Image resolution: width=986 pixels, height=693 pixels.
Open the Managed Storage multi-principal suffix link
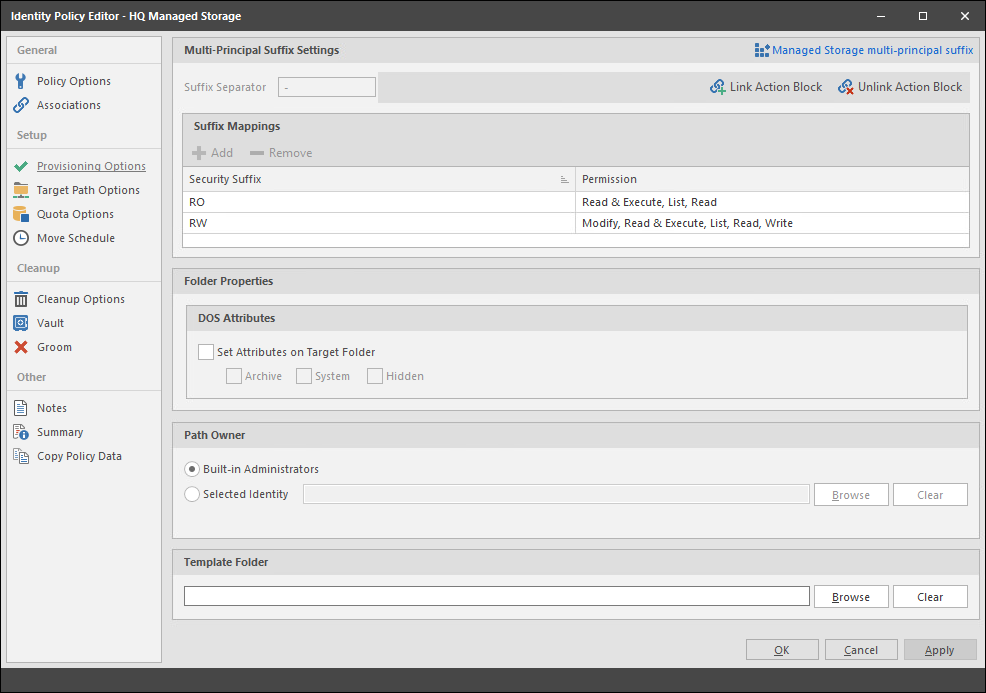pyautogui.click(x=864, y=50)
